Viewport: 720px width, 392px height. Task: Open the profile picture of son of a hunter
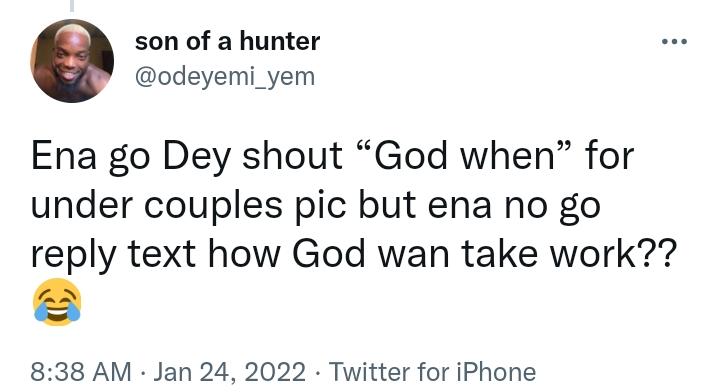click(72, 61)
